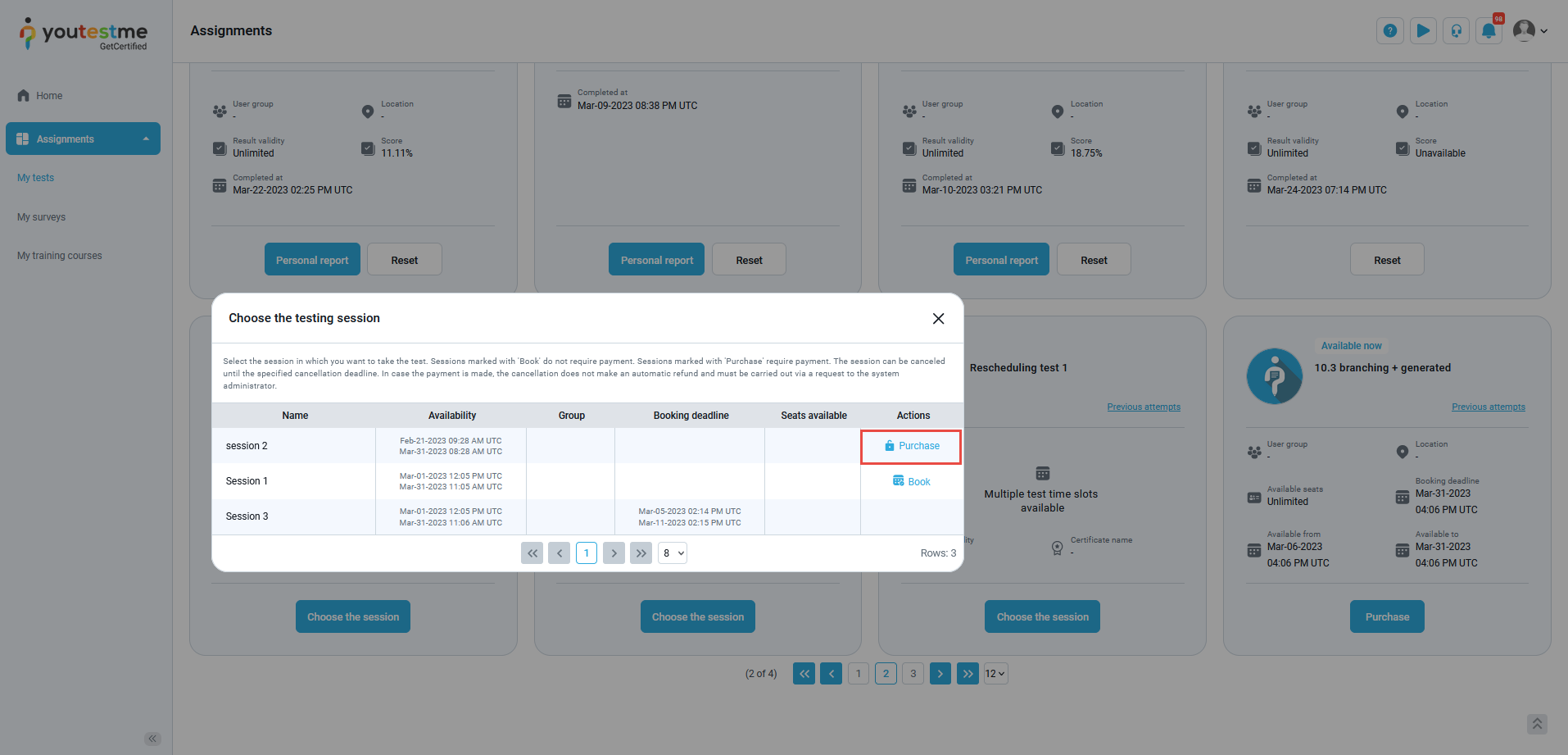Purchase the 10.3 branching + generated test
The width and height of the screenshot is (1568, 755).
pyautogui.click(x=1387, y=616)
